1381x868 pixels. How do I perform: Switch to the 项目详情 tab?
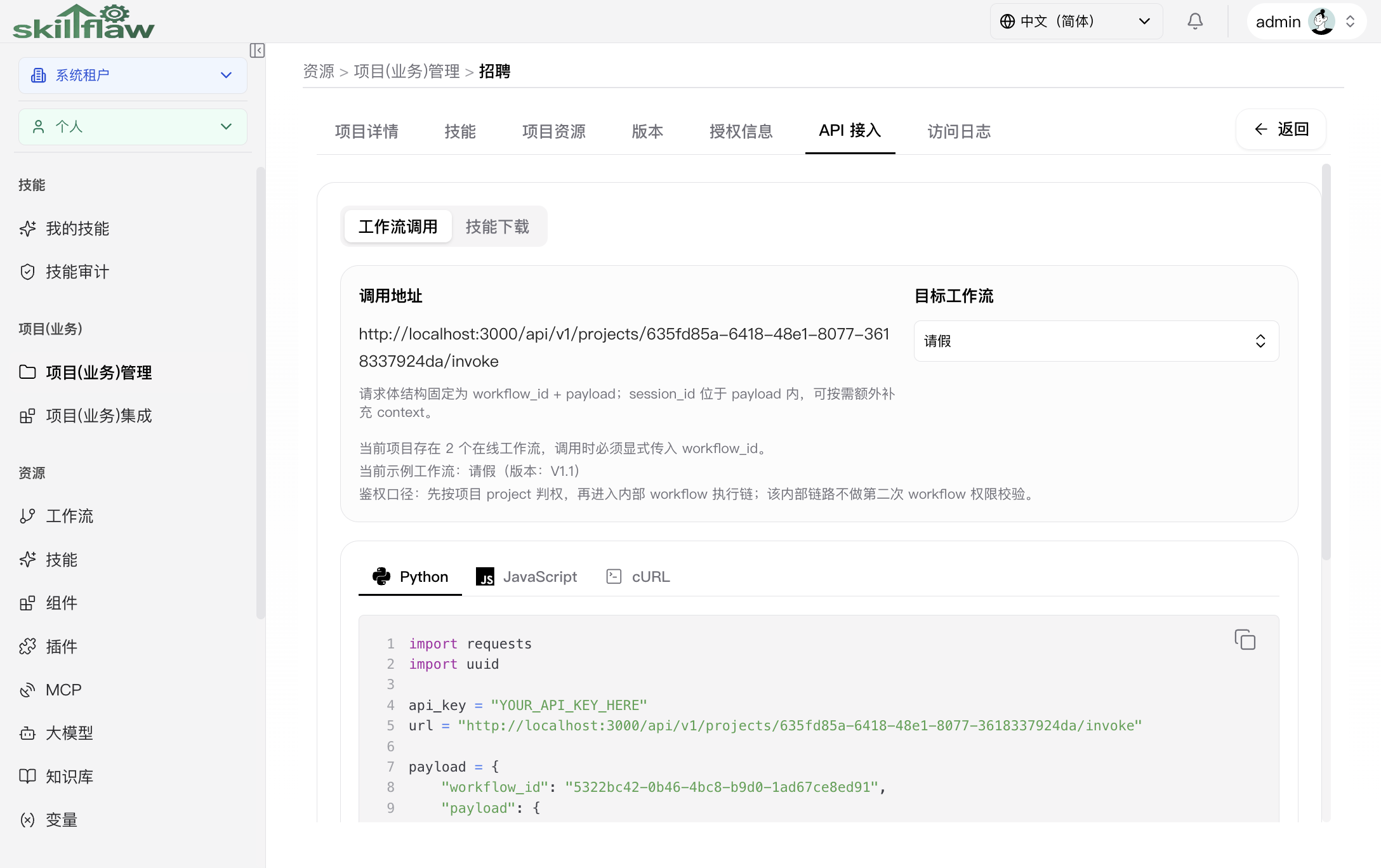click(367, 131)
